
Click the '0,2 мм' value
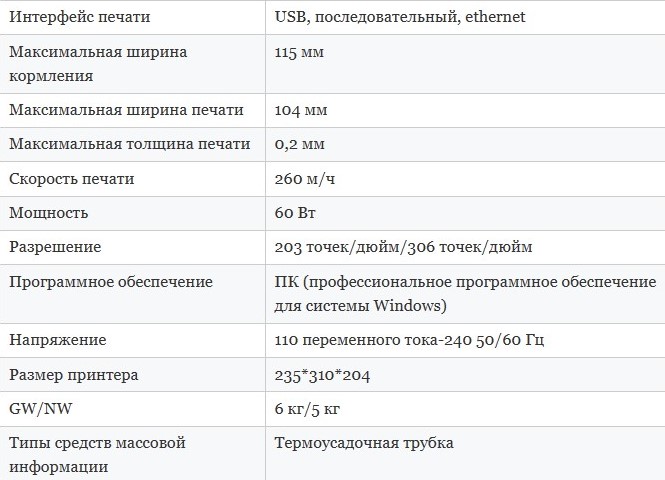pyautogui.click(x=299, y=144)
